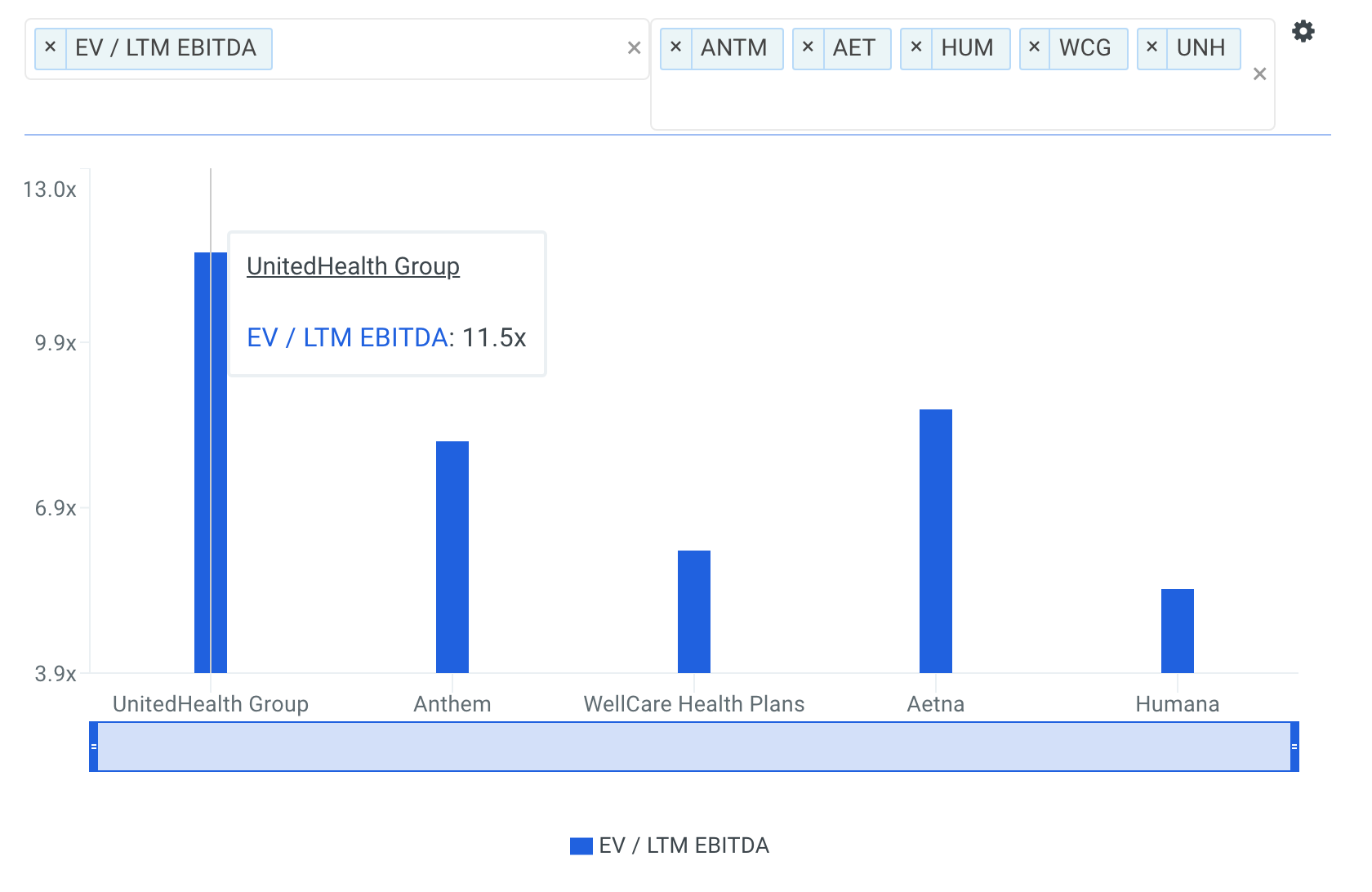Select the UnitedHealth Group bar

[211, 462]
